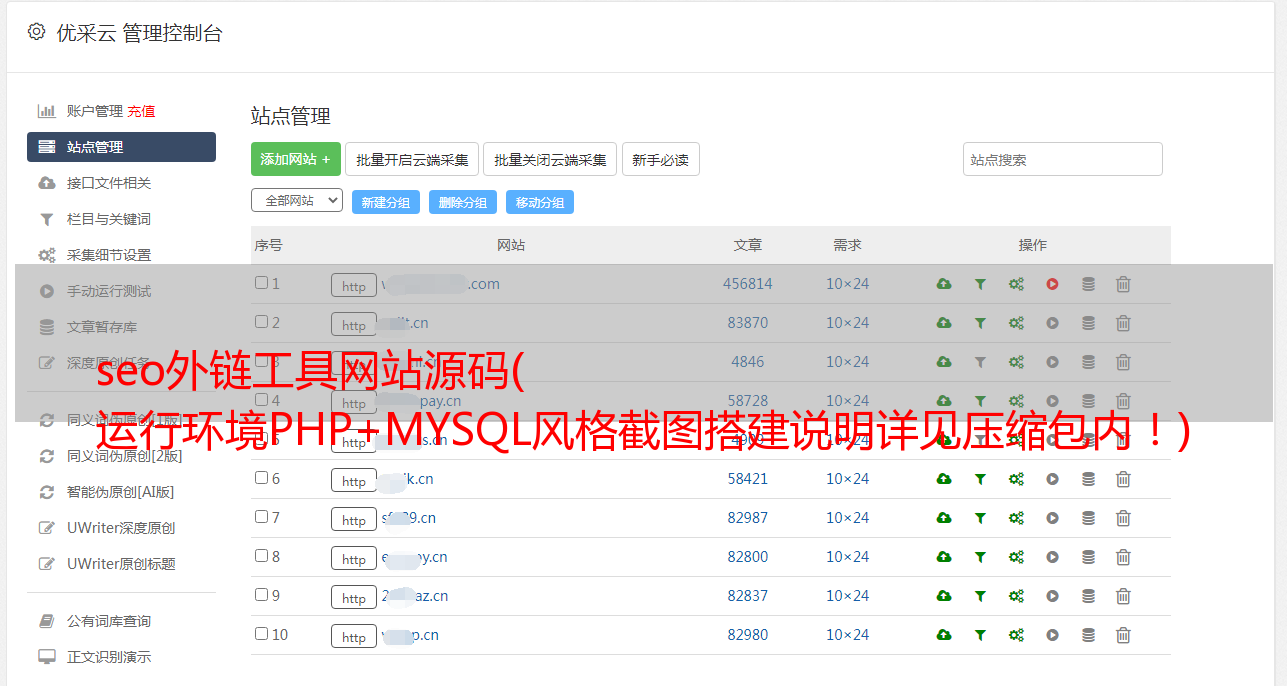Image resolution: width=1287 pixels, height=686 pixels.
Task: Click the filter icon in row 2
Action: coord(980,323)
